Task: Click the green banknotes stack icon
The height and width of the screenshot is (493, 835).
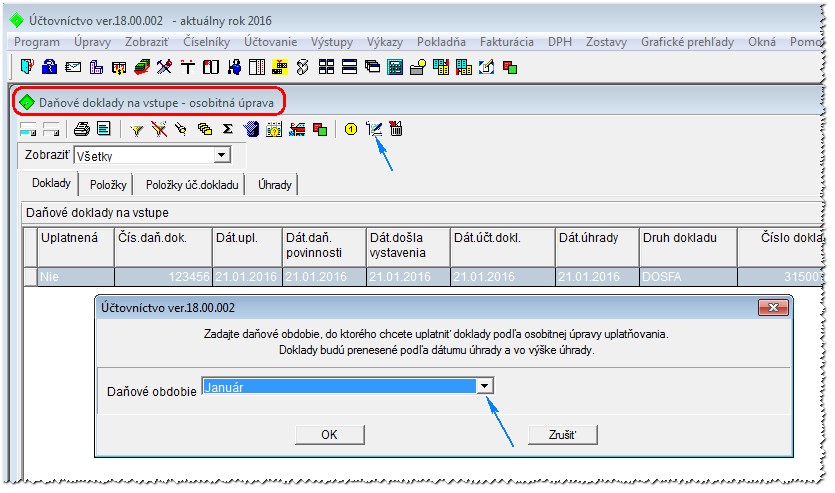Action: coord(142,67)
